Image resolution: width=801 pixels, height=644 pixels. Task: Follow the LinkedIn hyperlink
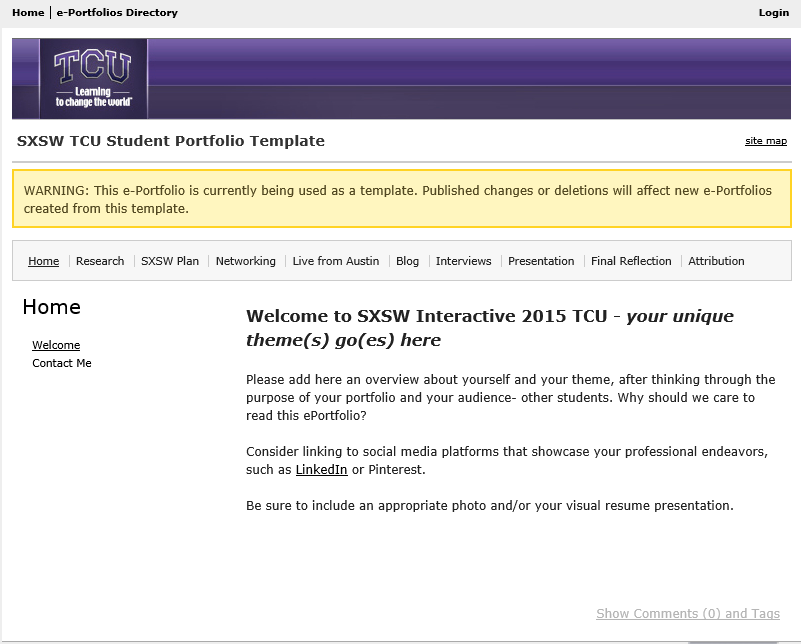coord(320,469)
